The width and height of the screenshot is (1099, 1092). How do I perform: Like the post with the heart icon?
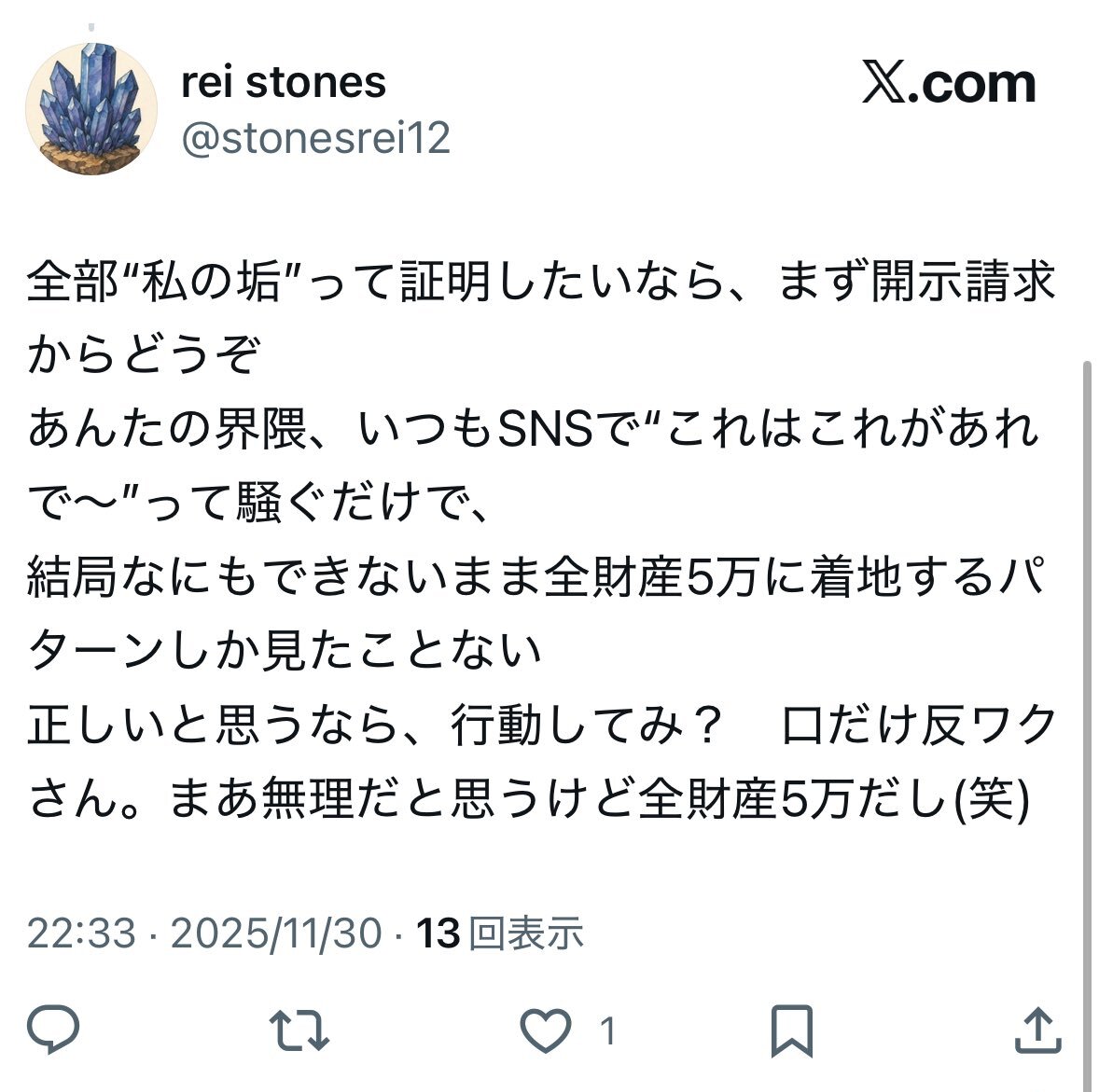(545, 1031)
